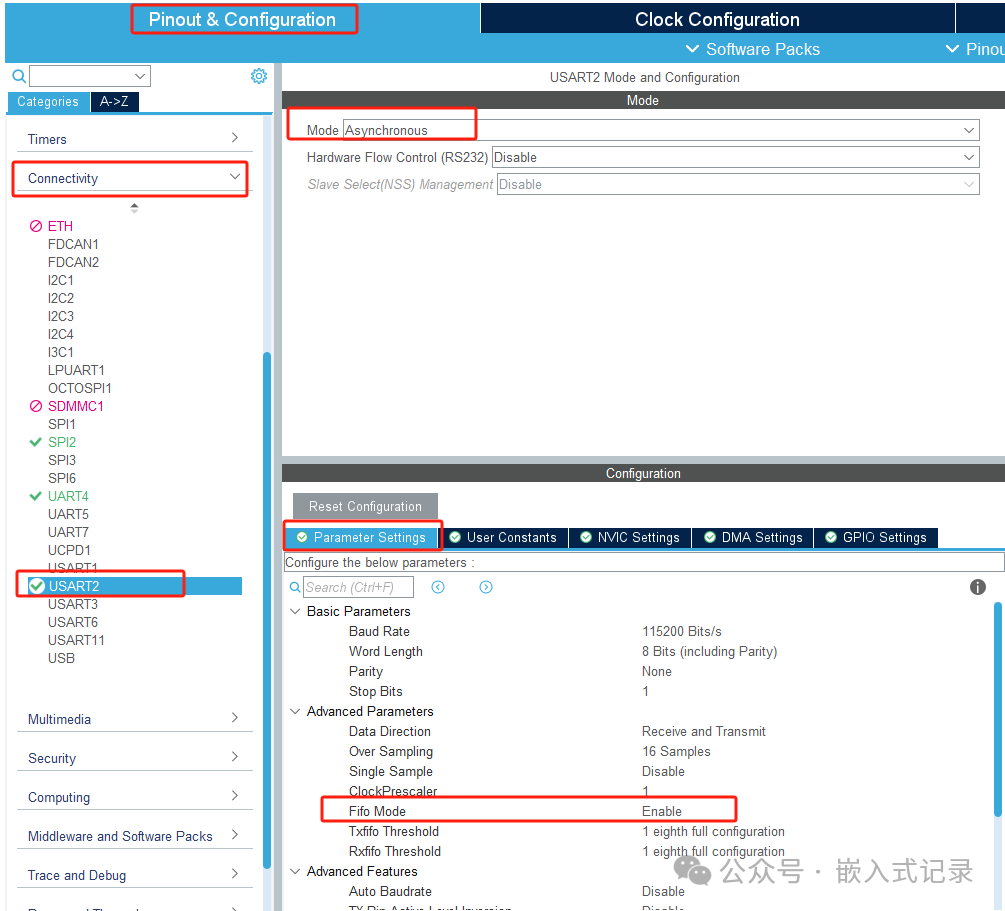Screen dimensions: 1005x911
Task: Click the Baud Rate value 115200 Bits/s
Action: [682, 631]
